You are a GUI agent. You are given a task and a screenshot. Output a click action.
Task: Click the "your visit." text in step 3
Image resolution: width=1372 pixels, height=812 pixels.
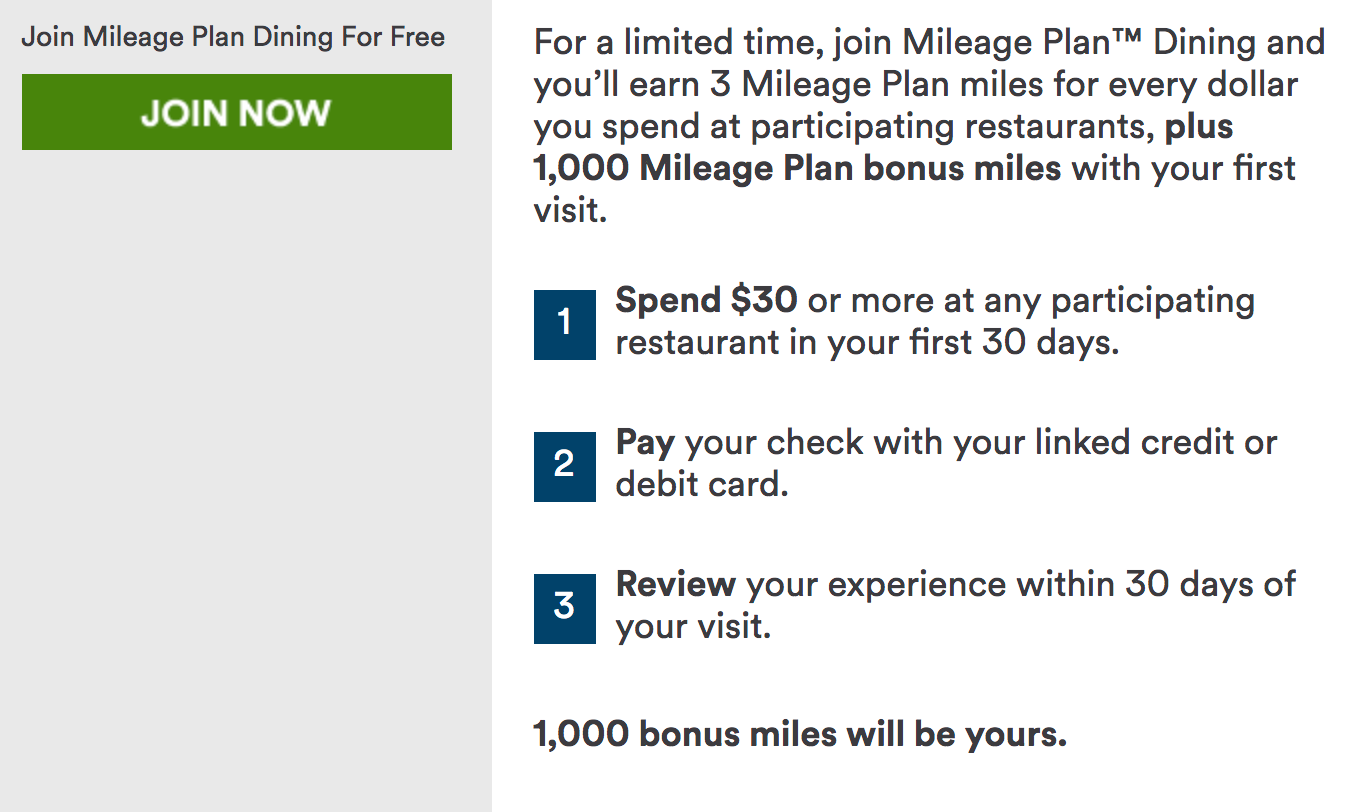(x=693, y=627)
